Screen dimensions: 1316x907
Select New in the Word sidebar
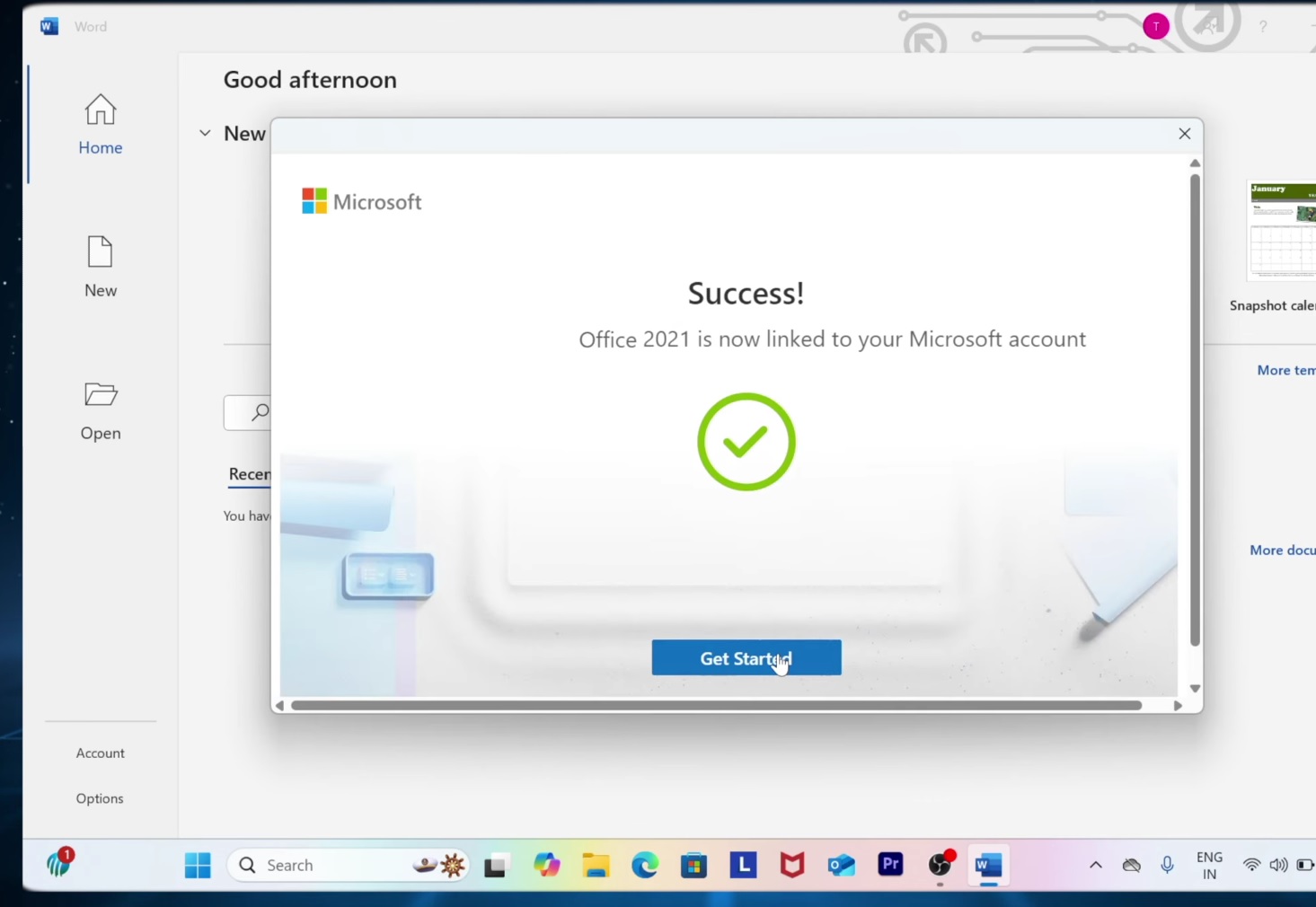pos(100,268)
